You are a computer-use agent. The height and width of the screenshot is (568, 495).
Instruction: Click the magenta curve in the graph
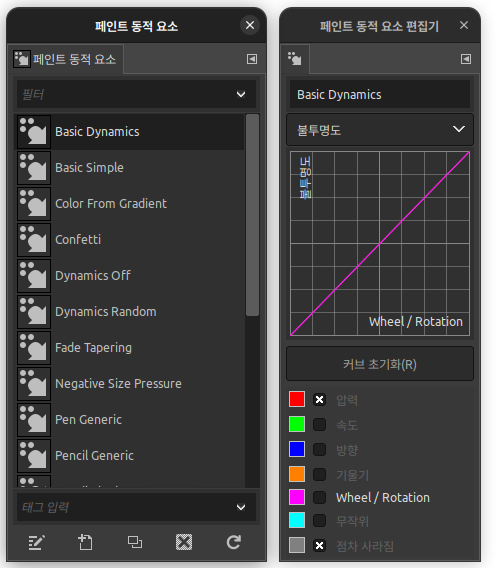coord(380,244)
